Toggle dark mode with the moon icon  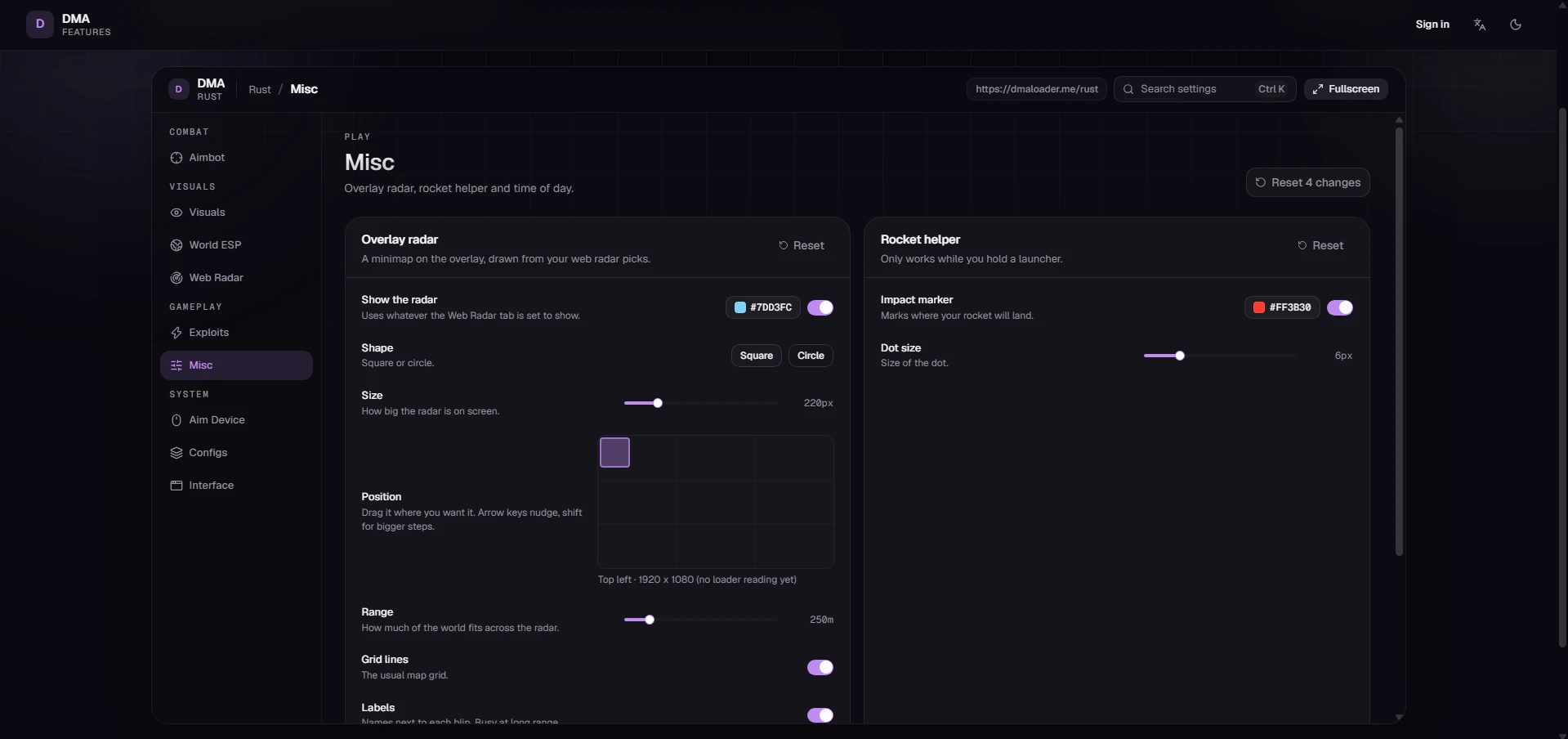tap(1516, 25)
